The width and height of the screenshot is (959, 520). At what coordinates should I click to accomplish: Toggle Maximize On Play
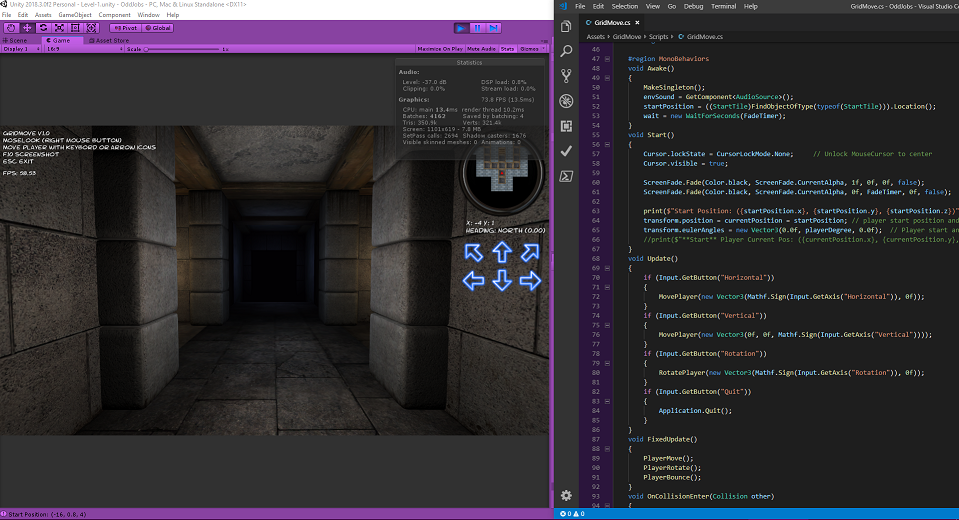pyautogui.click(x=439, y=48)
